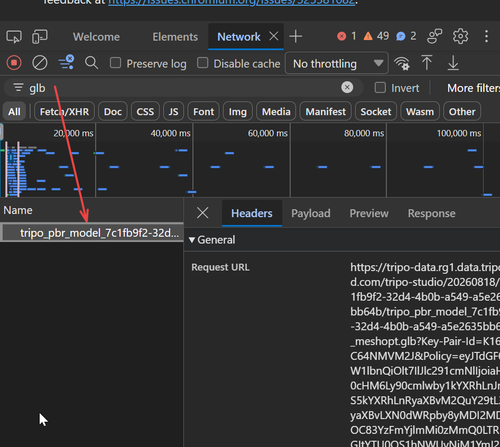This screenshot has height=447, width=500.
Task: Open the No throttling dropdown
Action: click(x=337, y=63)
